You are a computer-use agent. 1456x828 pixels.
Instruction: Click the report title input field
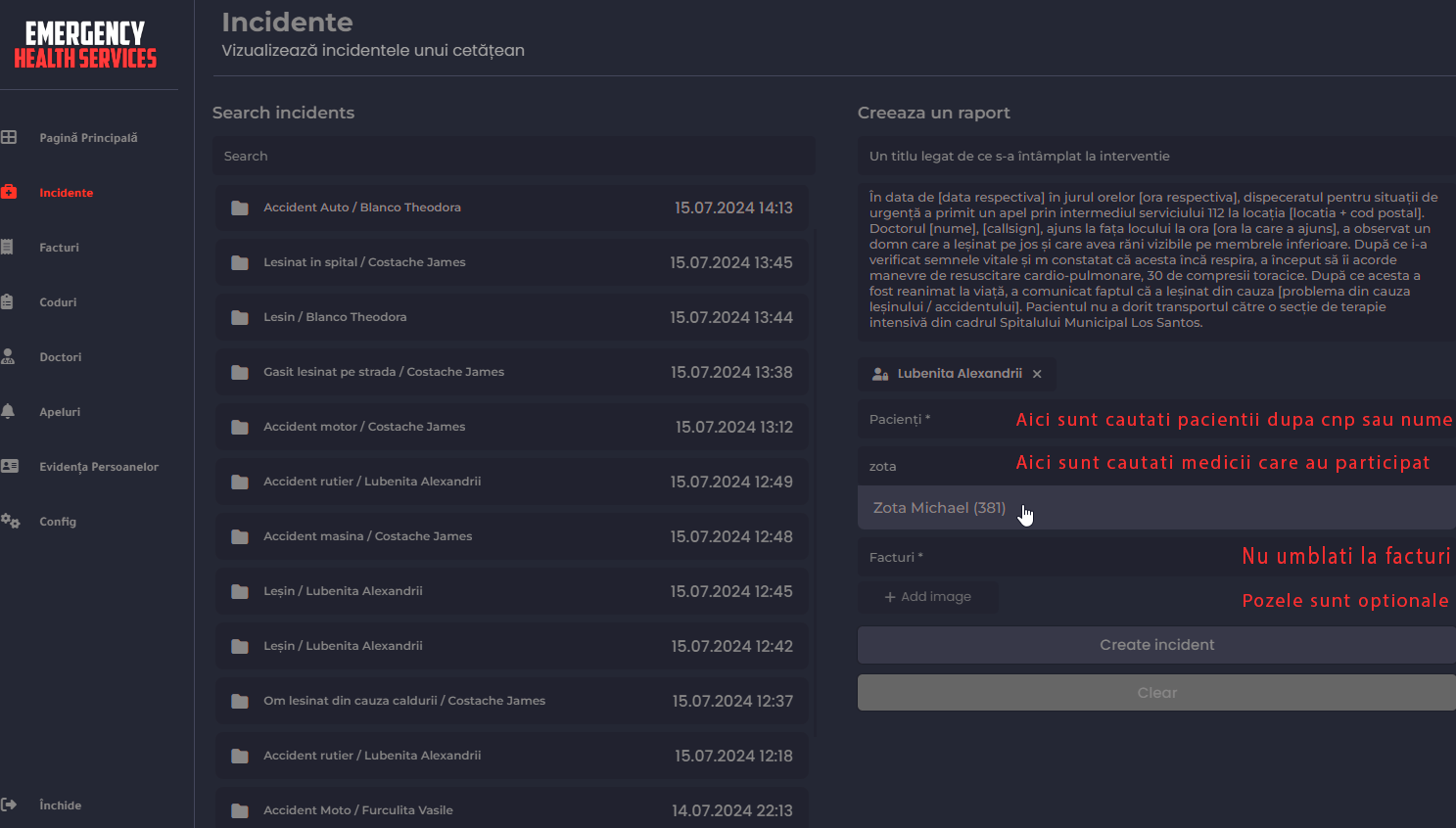[1155, 157]
